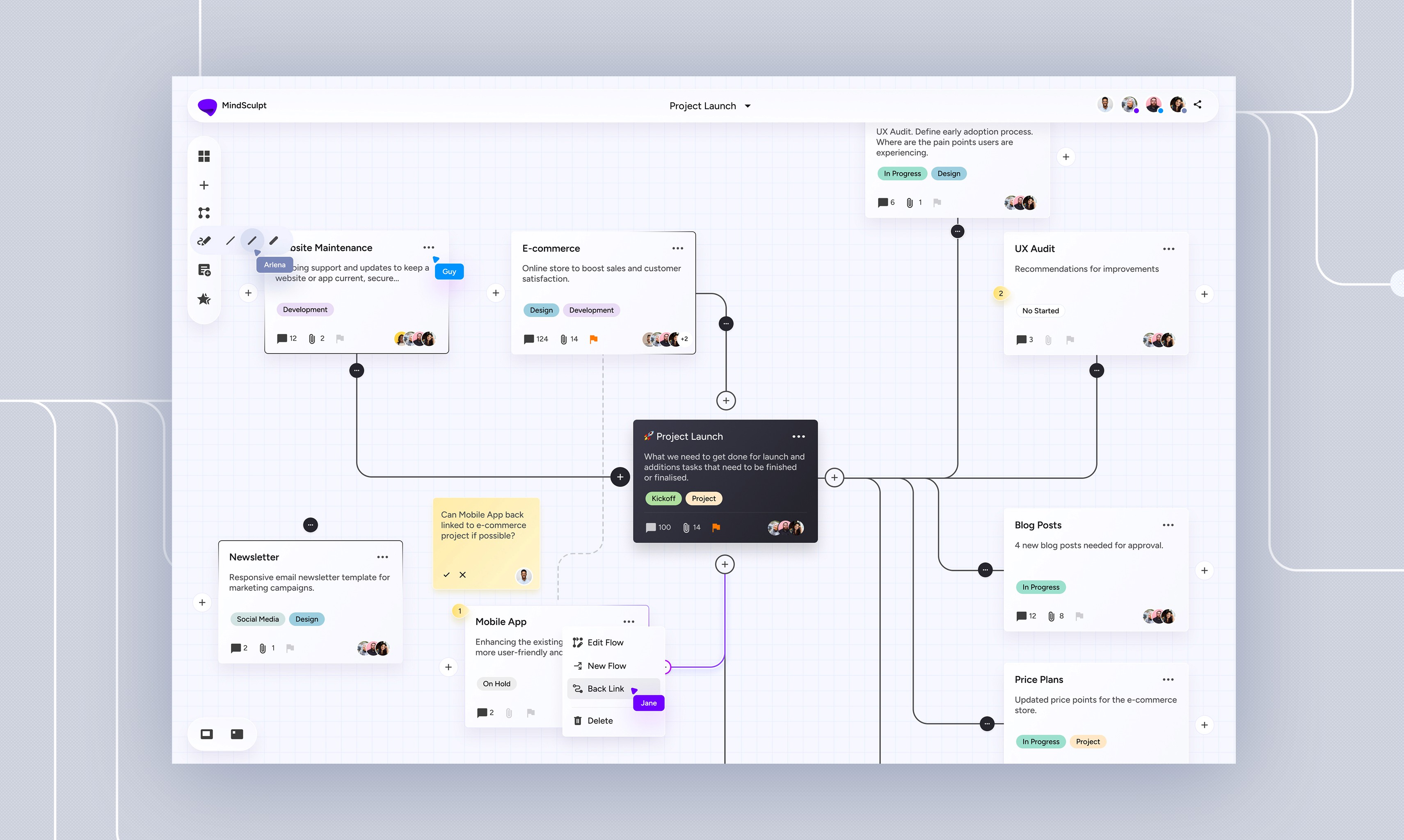Select the presentation view icon bottom left
Image resolution: width=1404 pixels, height=840 pixels.
click(206, 734)
